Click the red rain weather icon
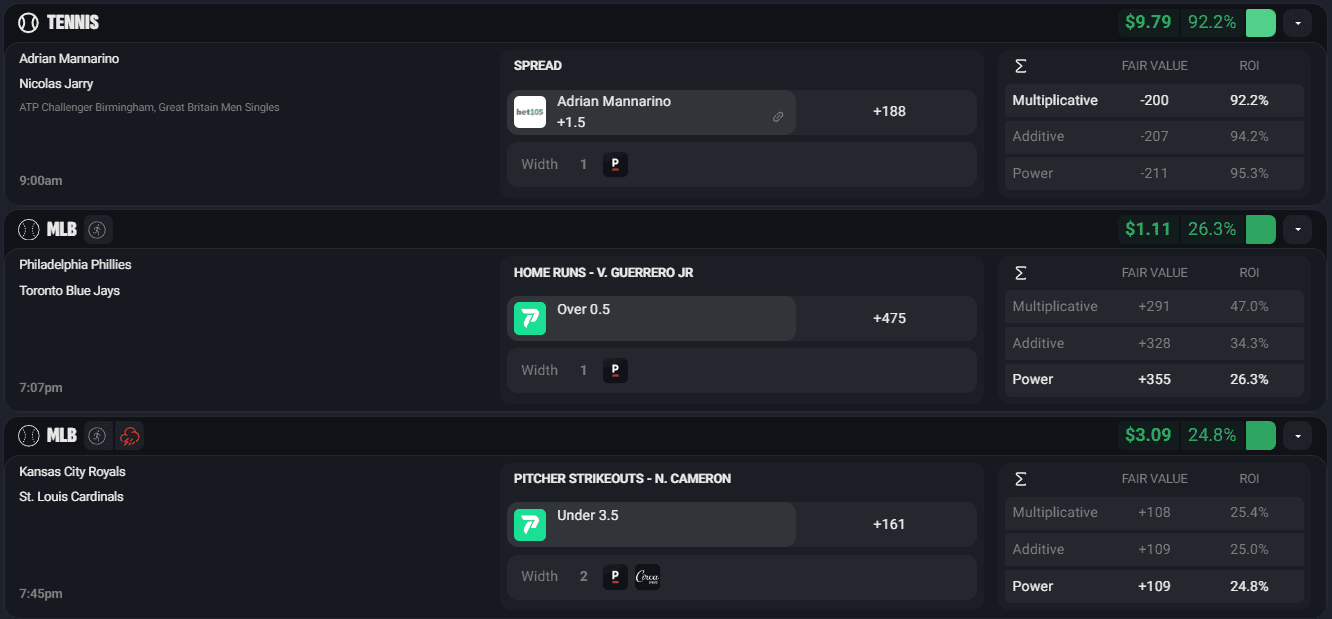 pos(129,436)
